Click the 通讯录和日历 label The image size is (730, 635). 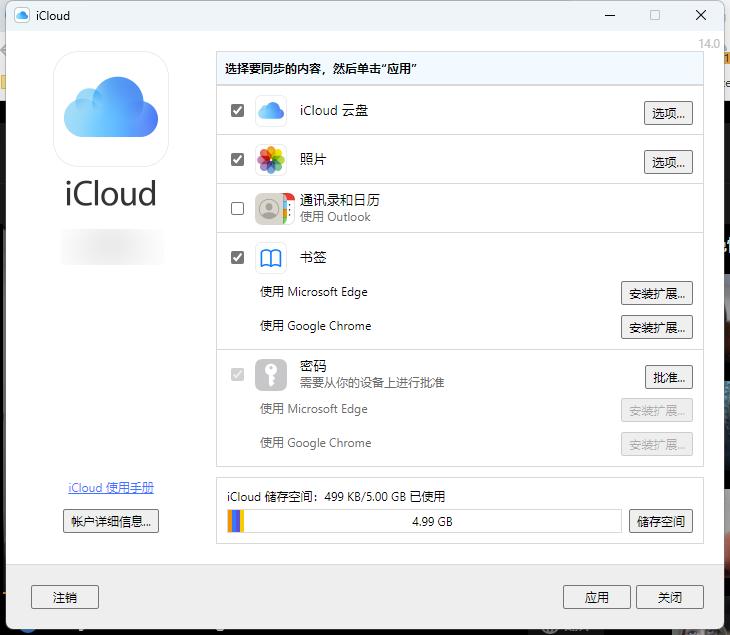pyautogui.click(x=339, y=200)
